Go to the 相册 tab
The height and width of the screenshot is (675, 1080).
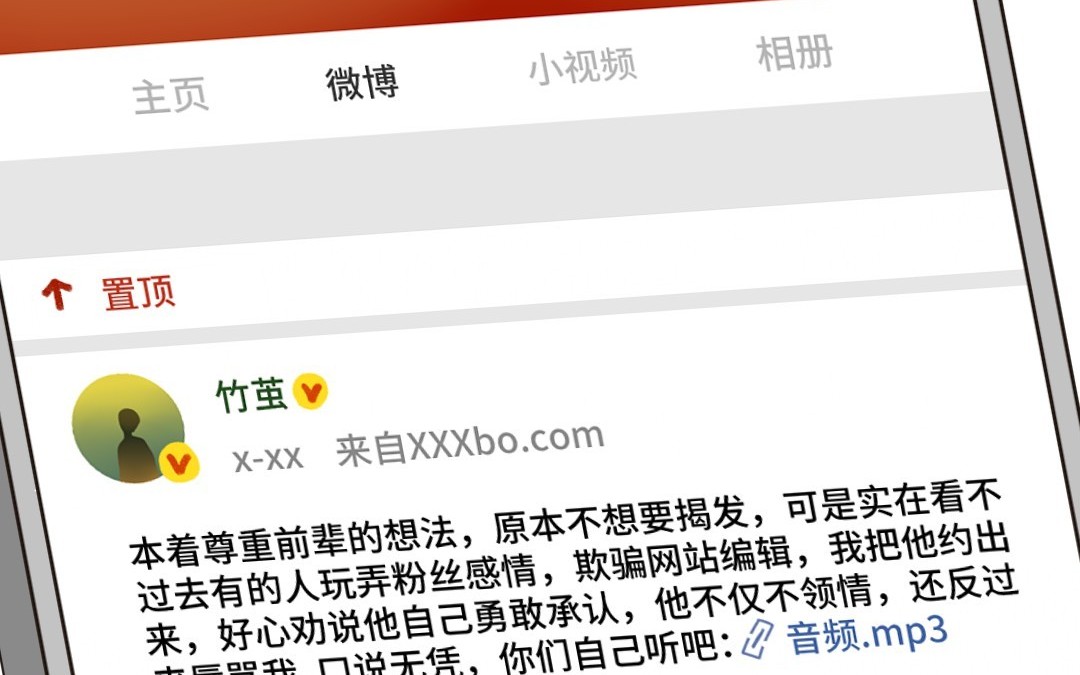[795, 53]
